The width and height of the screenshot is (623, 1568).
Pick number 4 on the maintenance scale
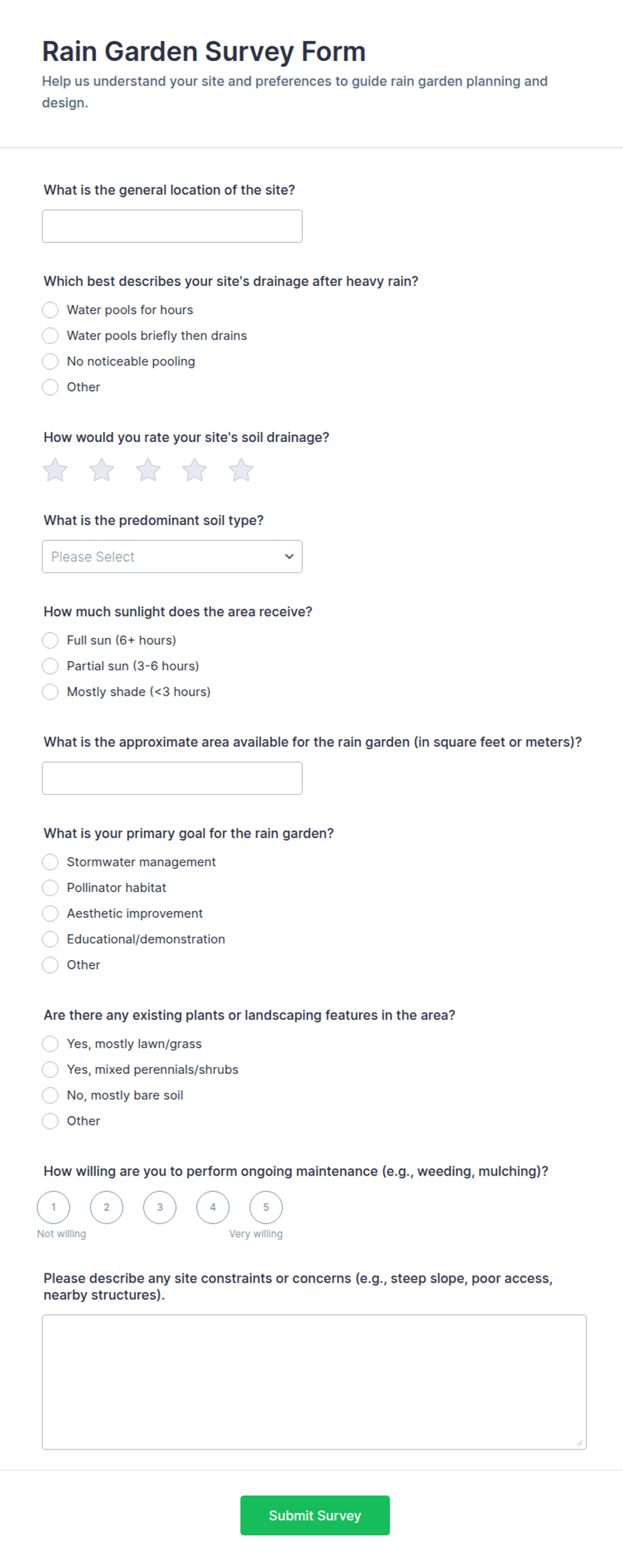click(213, 1207)
